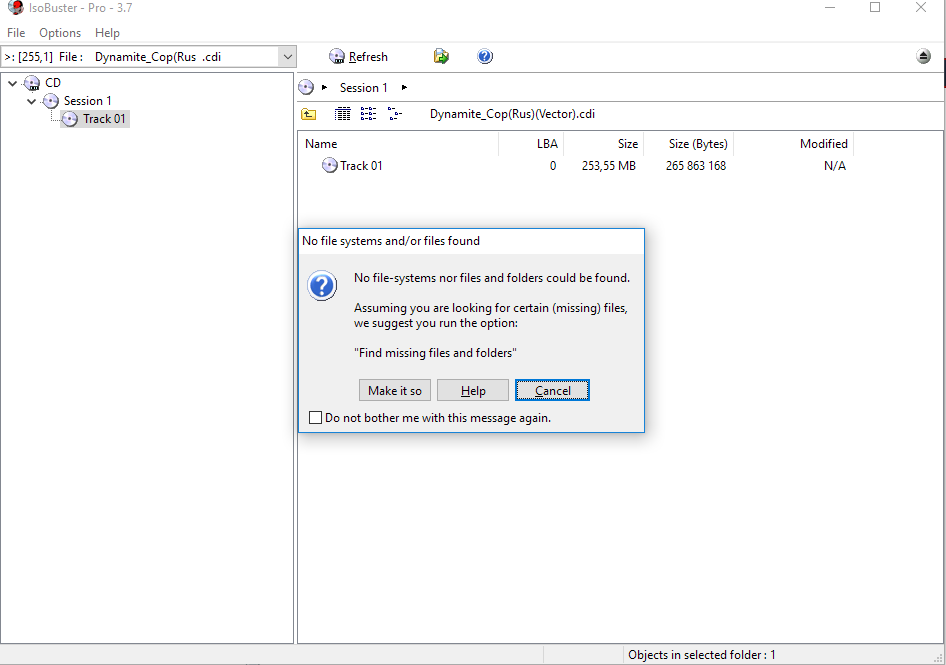Collapse the Session 1 tree node chevron
Viewport: 946px width, 665px height.
coord(32,101)
